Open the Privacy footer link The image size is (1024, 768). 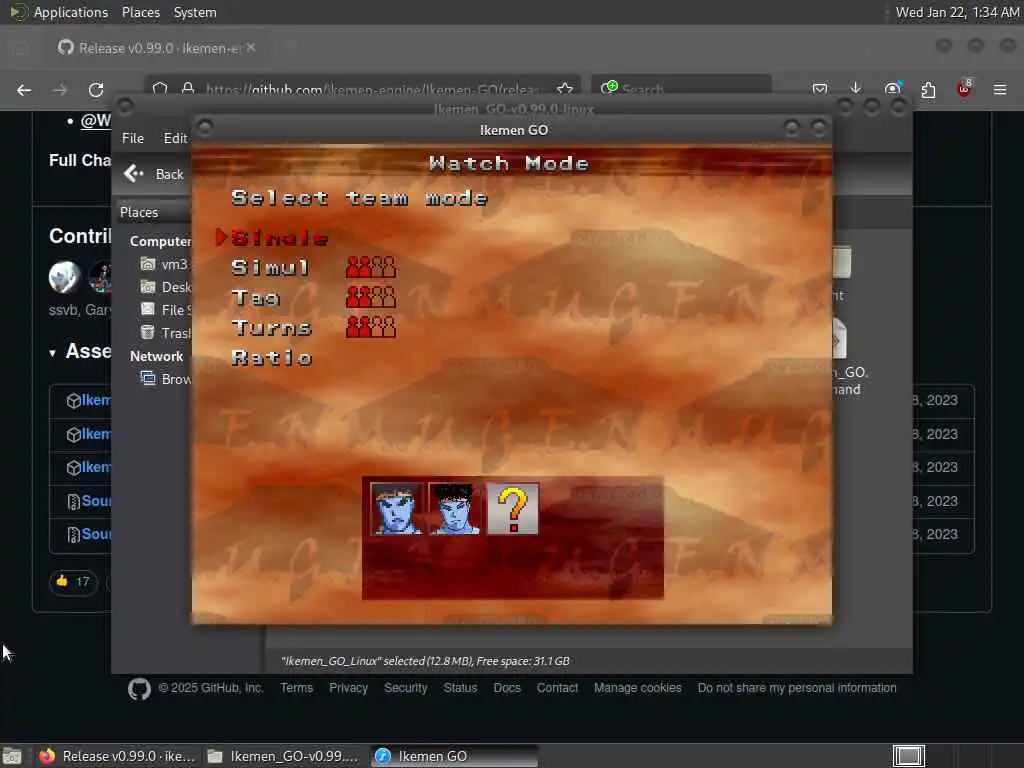tap(348, 688)
